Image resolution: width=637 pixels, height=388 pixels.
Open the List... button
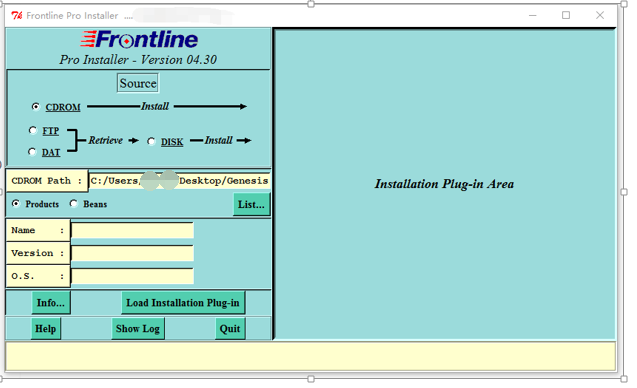pyautogui.click(x=251, y=204)
